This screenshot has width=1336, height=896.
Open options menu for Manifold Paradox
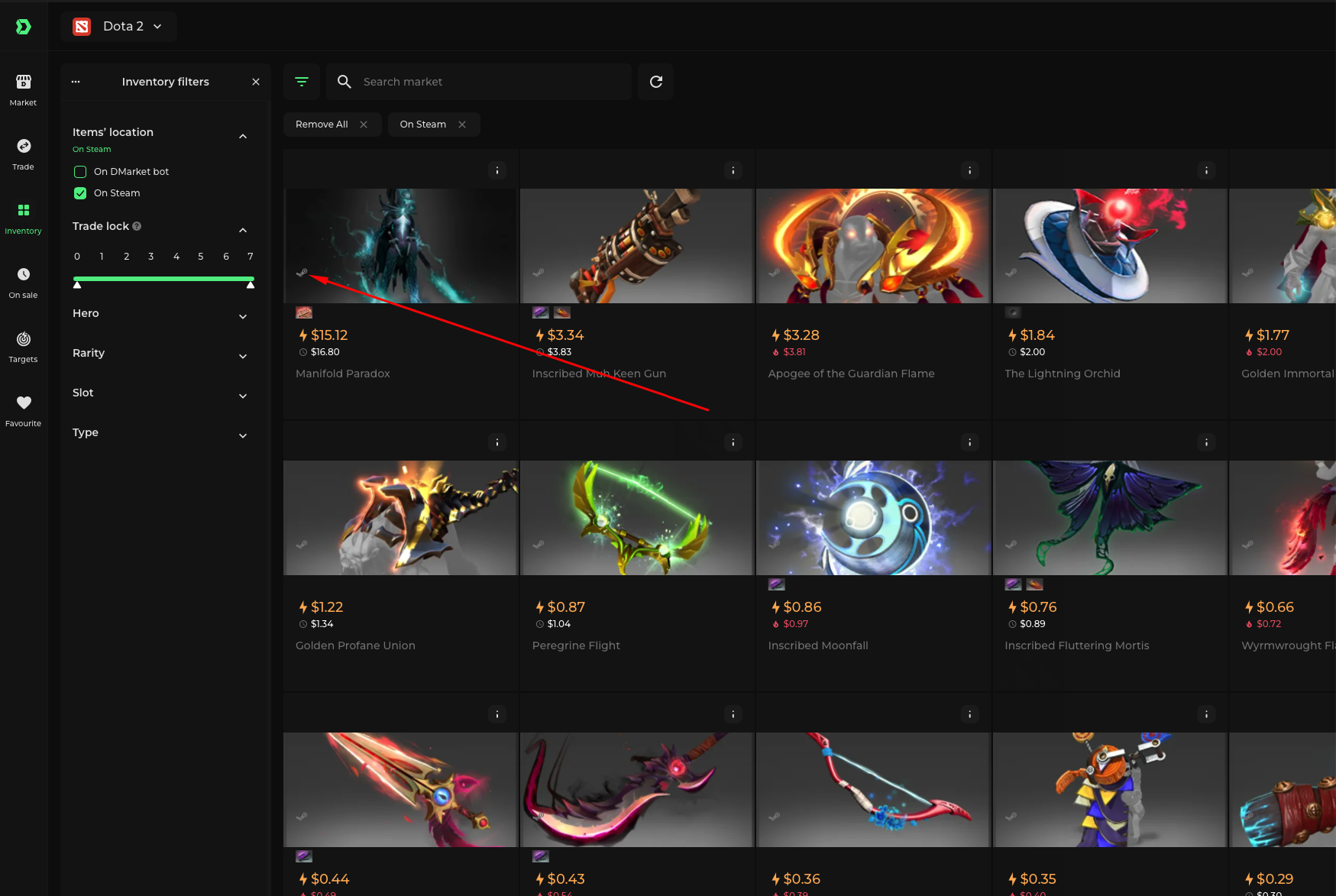[x=497, y=170]
